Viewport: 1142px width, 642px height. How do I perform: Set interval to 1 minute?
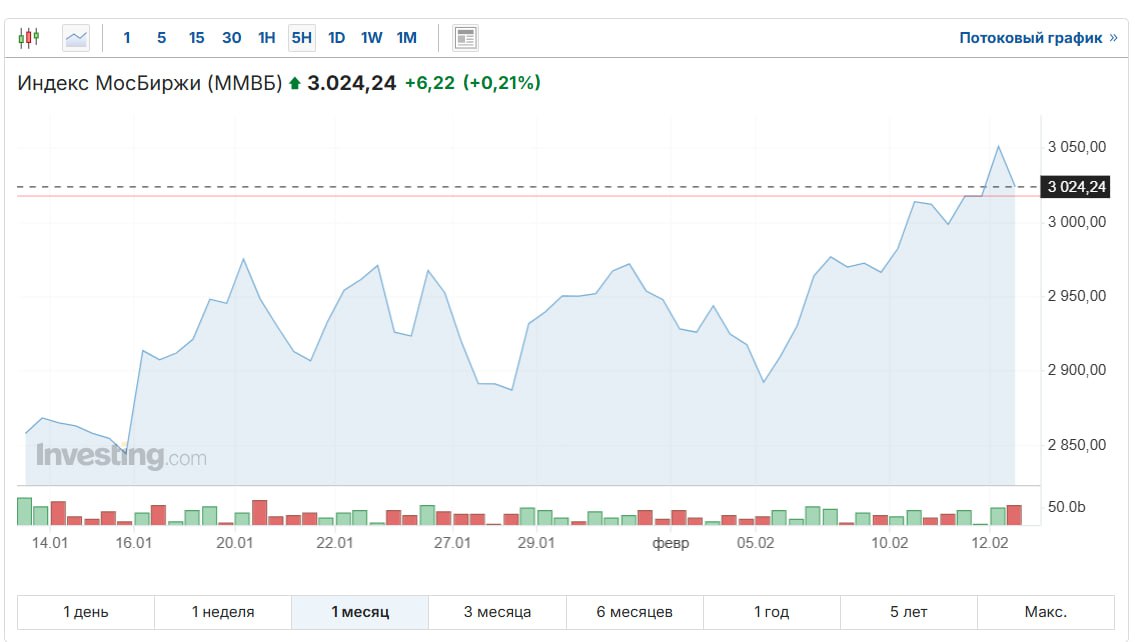tap(127, 38)
